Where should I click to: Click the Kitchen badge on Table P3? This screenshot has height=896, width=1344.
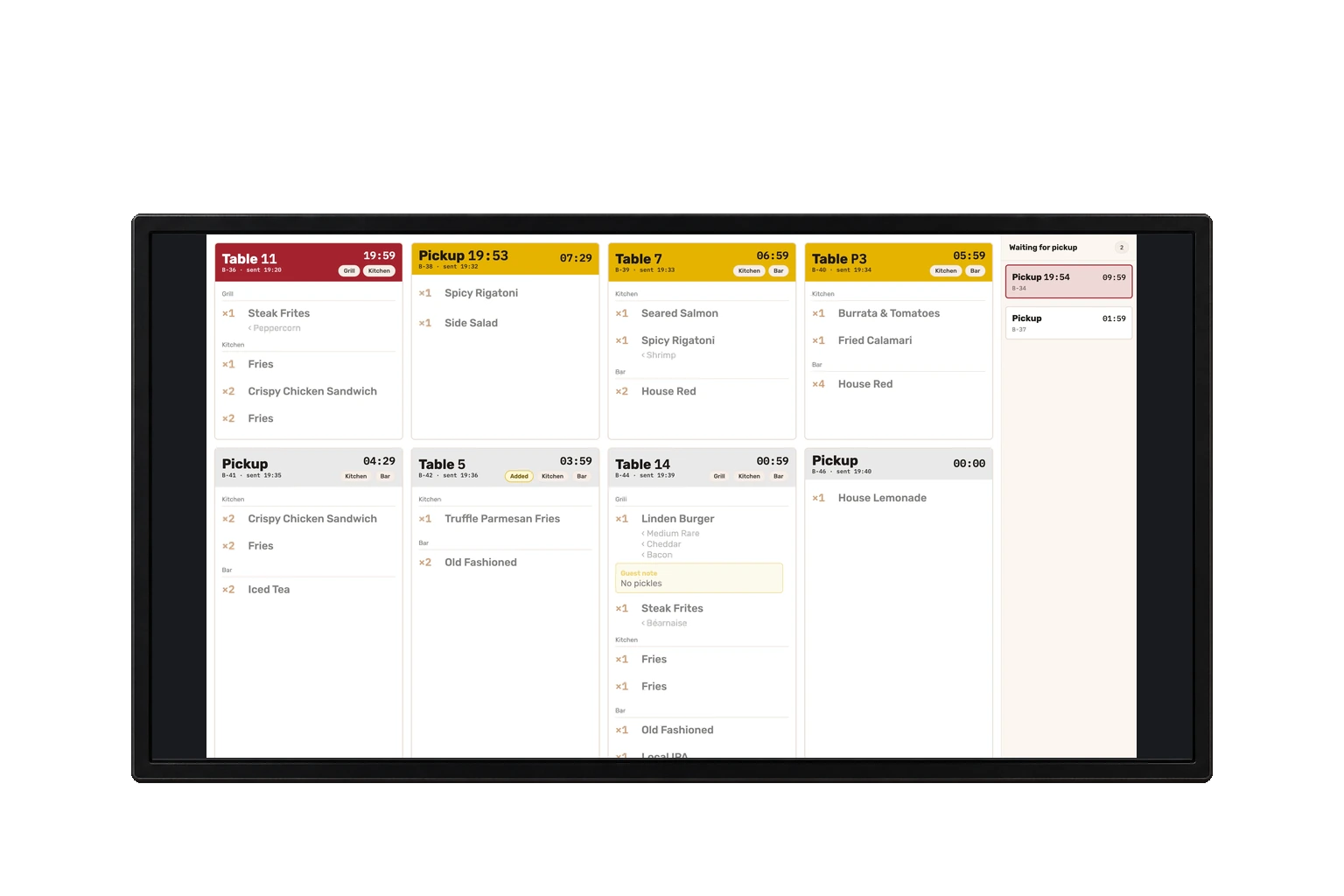click(946, 271)
